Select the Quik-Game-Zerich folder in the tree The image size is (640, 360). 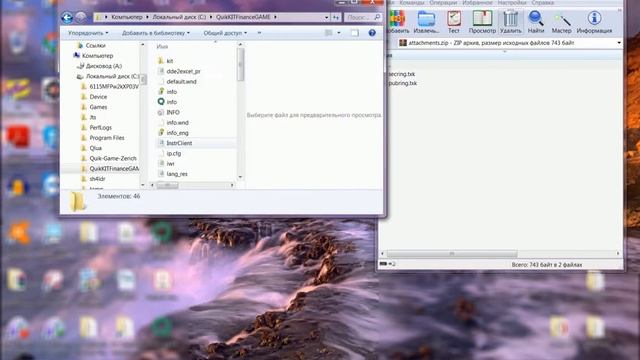[x=113, y=158]
